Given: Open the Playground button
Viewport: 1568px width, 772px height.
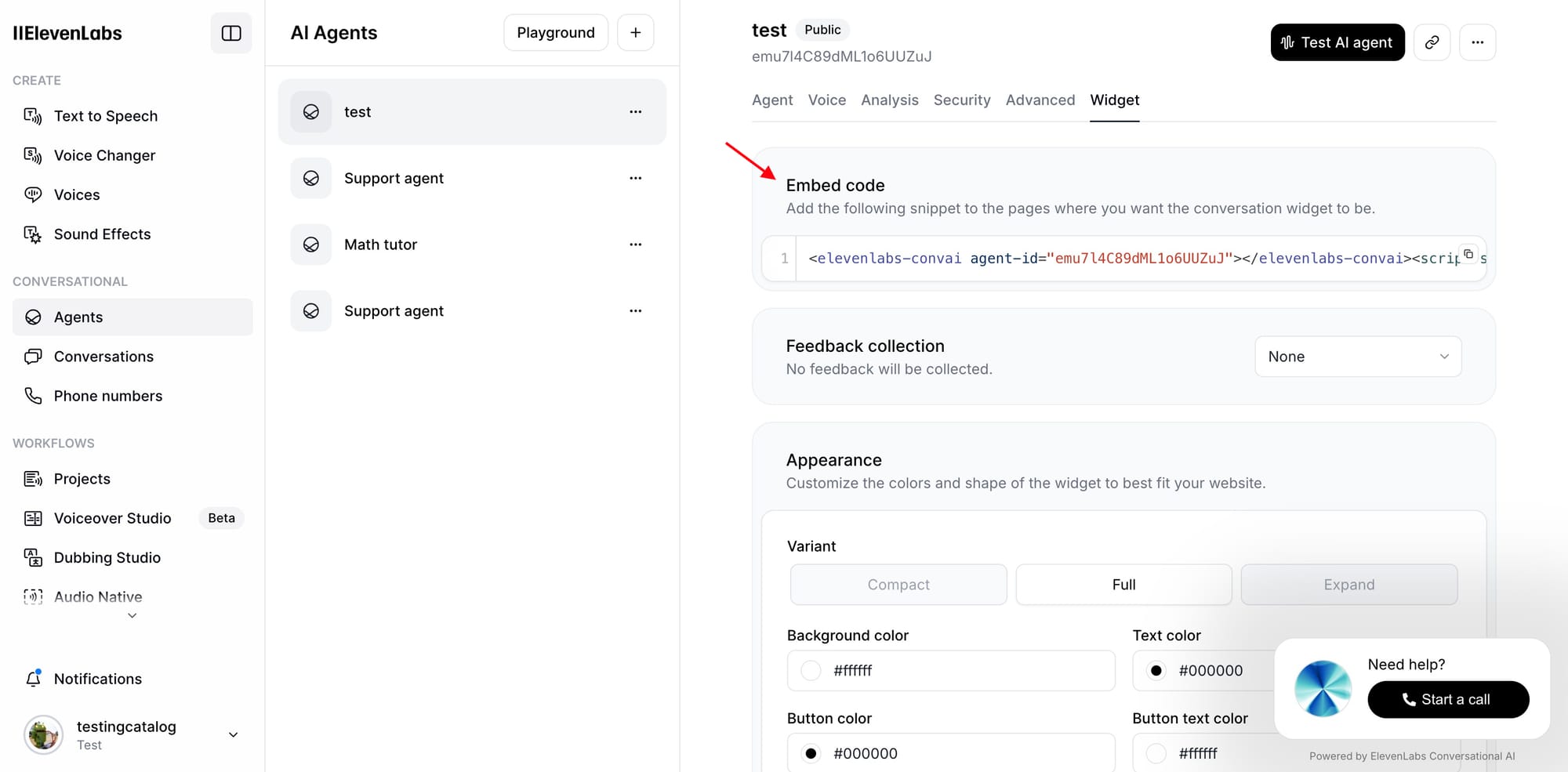Looking at the screenshot, I should (556, 33).
